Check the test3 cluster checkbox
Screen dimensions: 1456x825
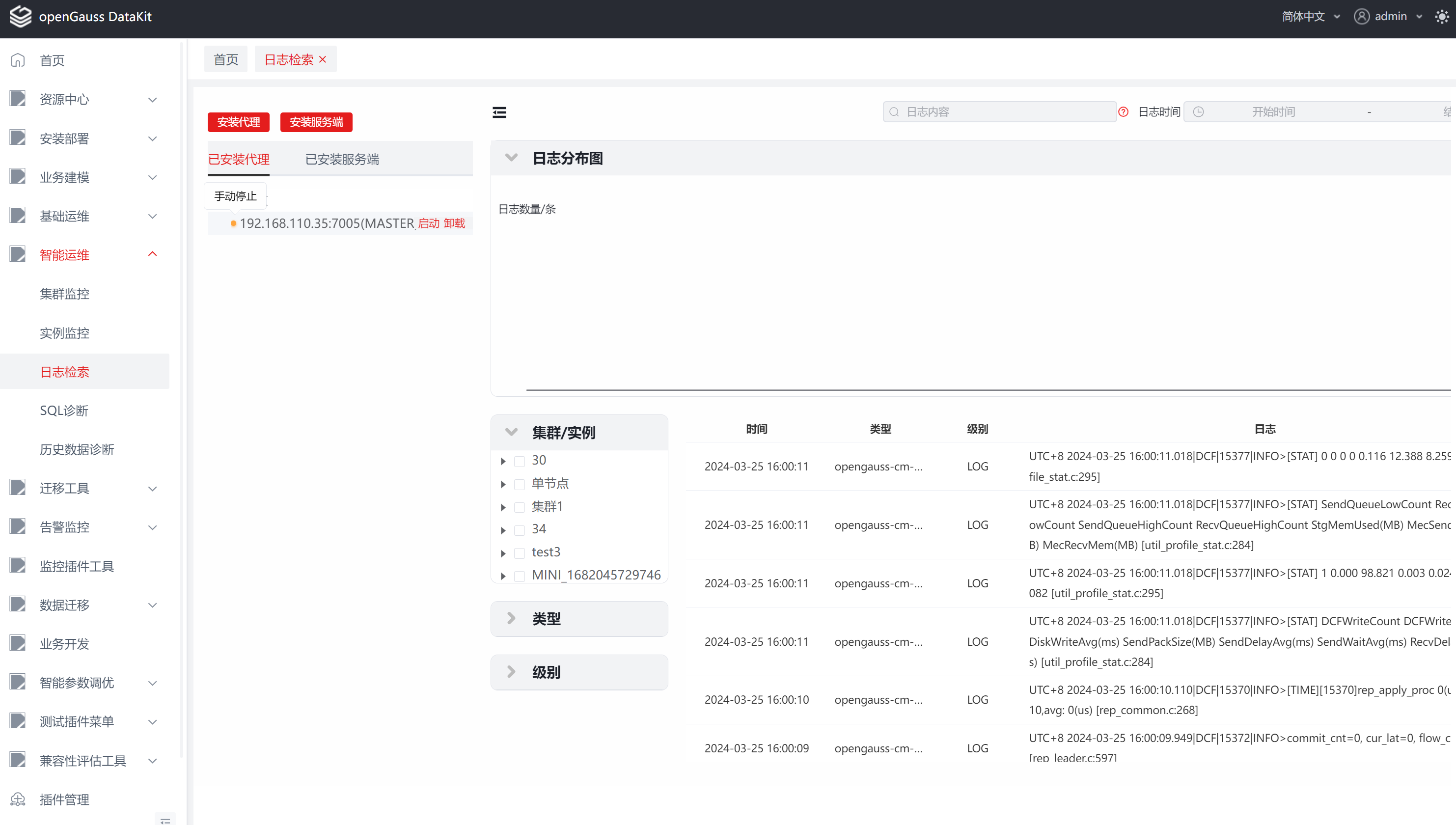[519, 552]
